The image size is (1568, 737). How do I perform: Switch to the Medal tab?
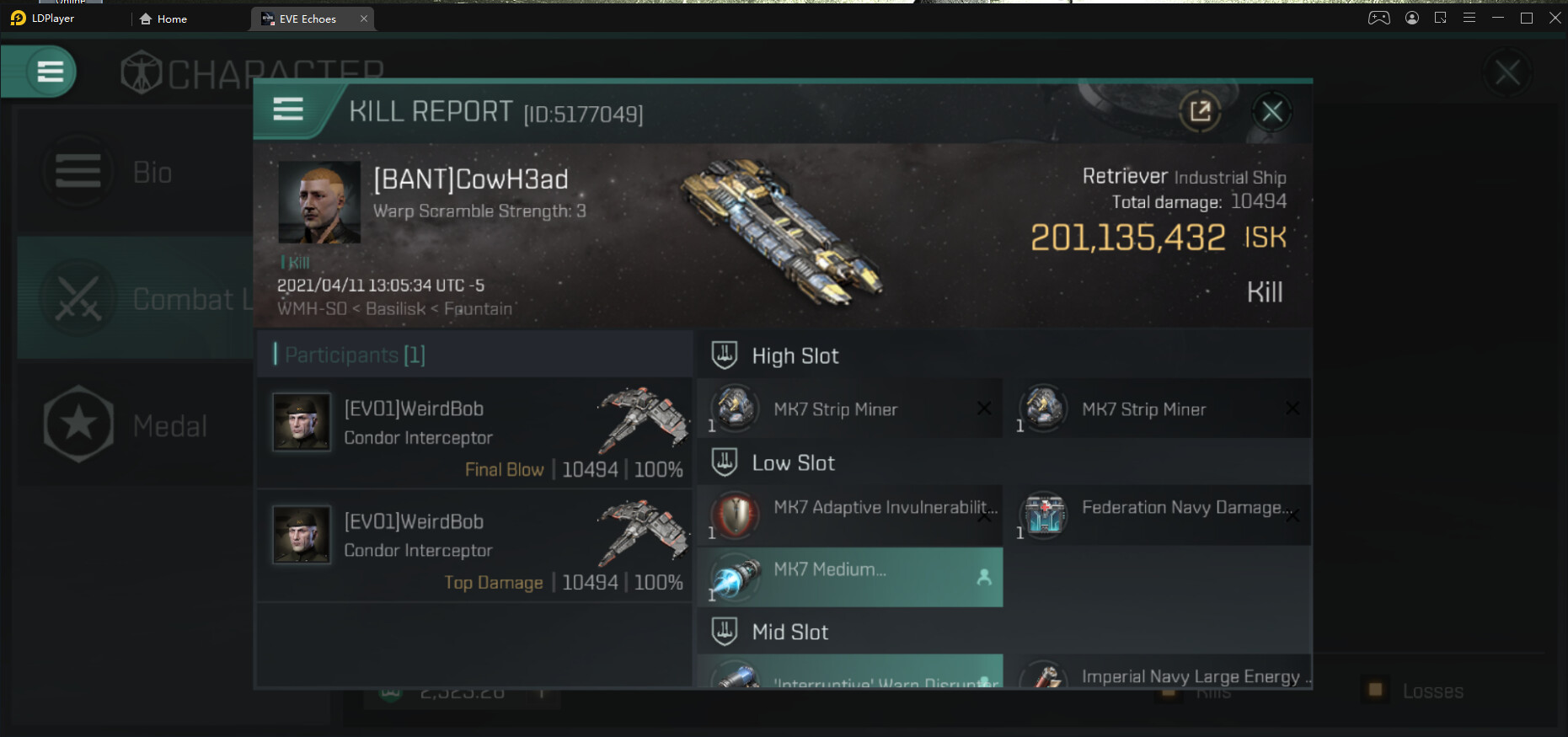tap(135, 425)
